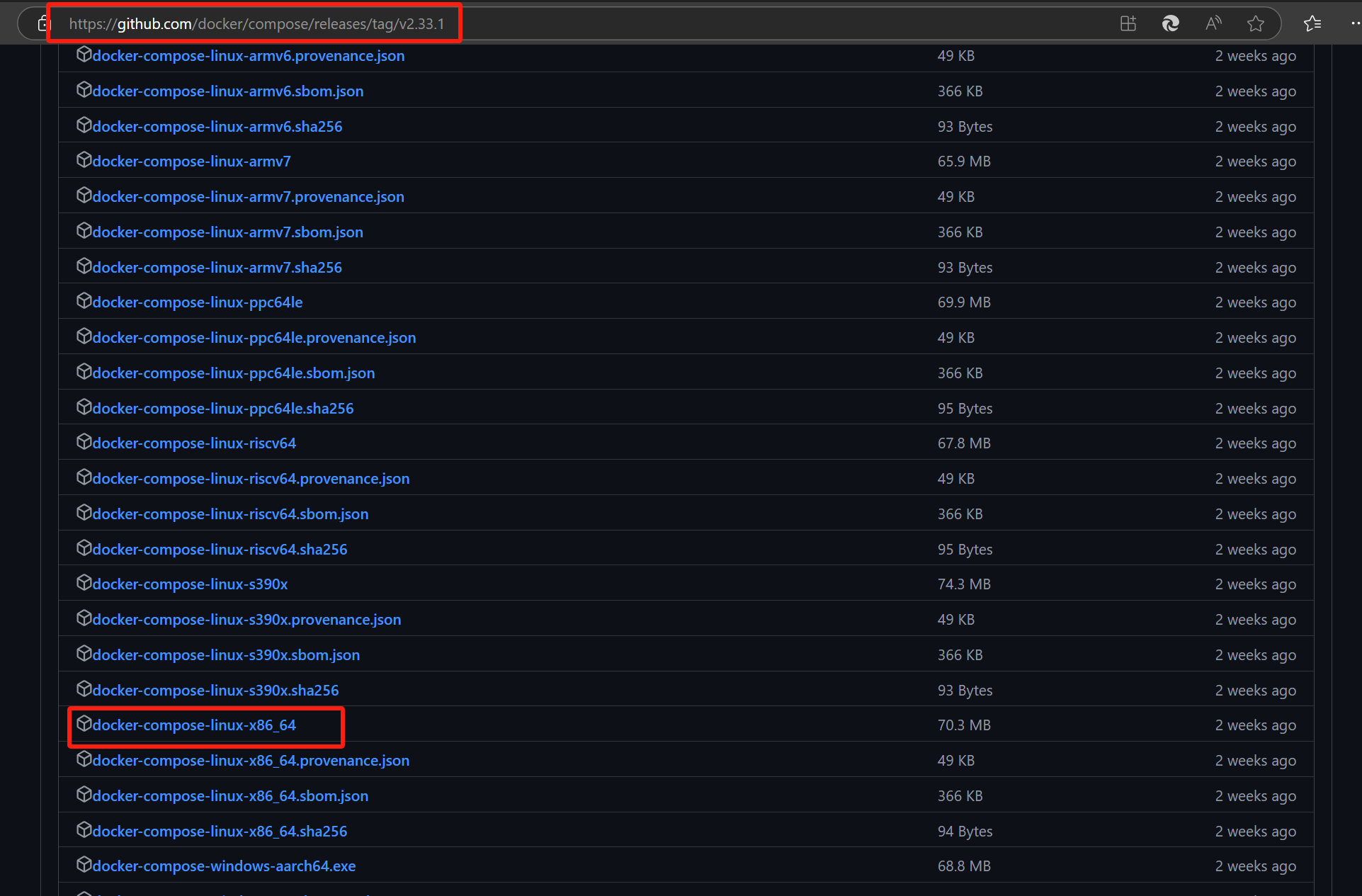Download docker-compose-linux-ppc64le binary
Viewport: 1362px width, 896px height.
pos(197,302)
